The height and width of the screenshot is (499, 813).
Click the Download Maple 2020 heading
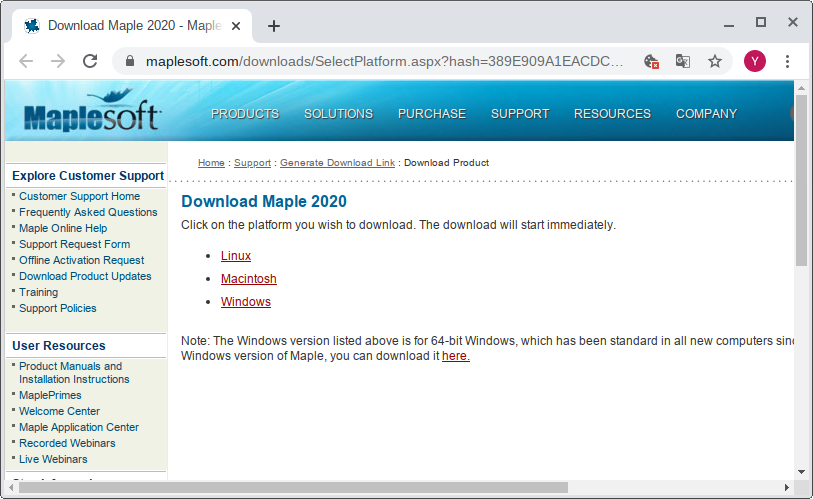[x=264, y=201]
